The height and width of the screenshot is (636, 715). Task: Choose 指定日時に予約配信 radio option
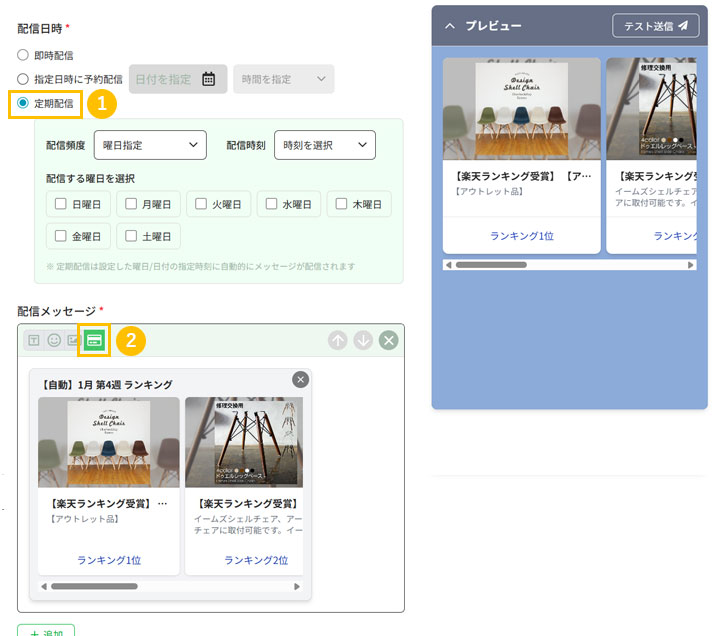[x=23, y=78]
